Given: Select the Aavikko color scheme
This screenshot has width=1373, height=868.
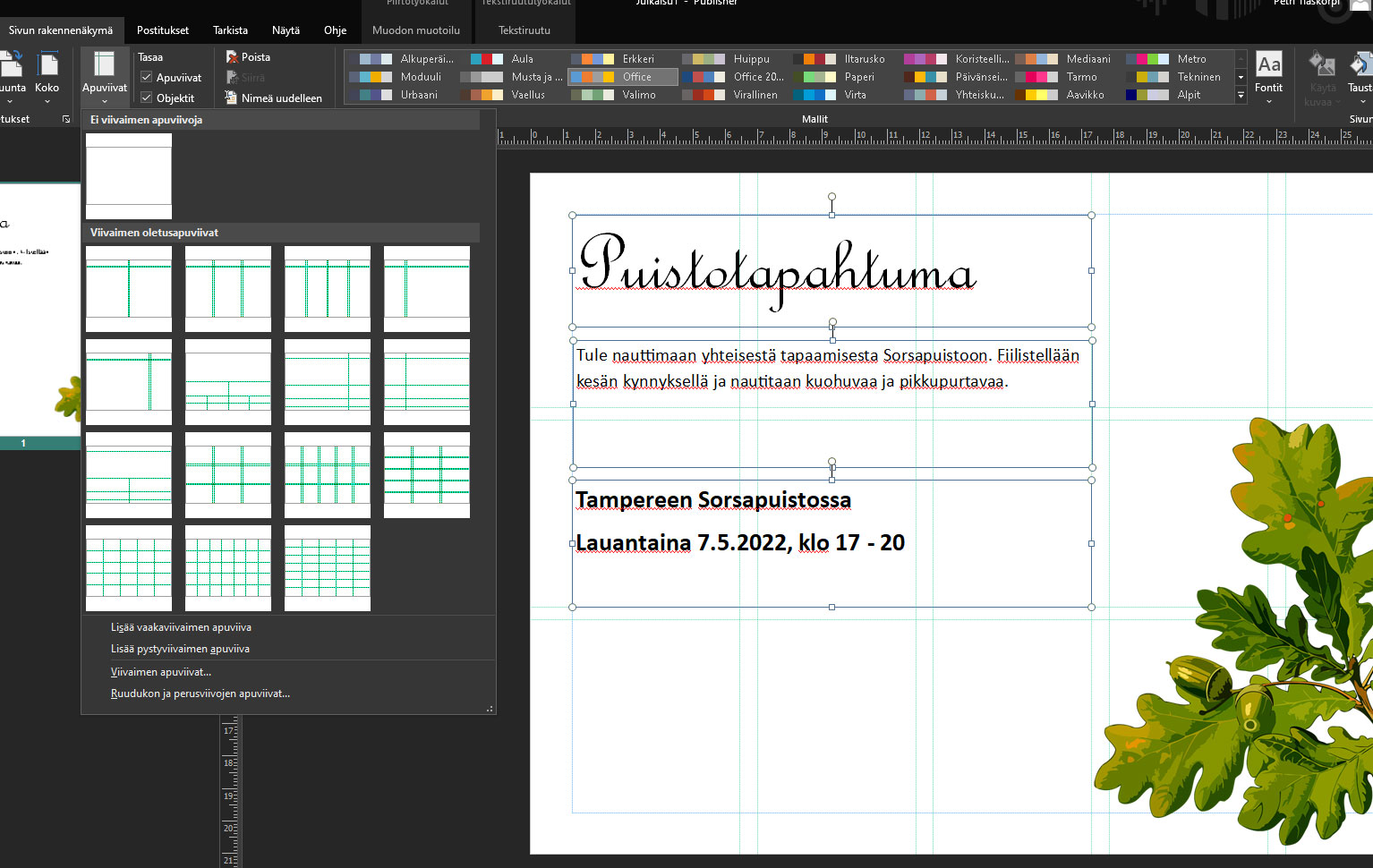Looking at the screenshot, I should click(x=1067, y=95).
